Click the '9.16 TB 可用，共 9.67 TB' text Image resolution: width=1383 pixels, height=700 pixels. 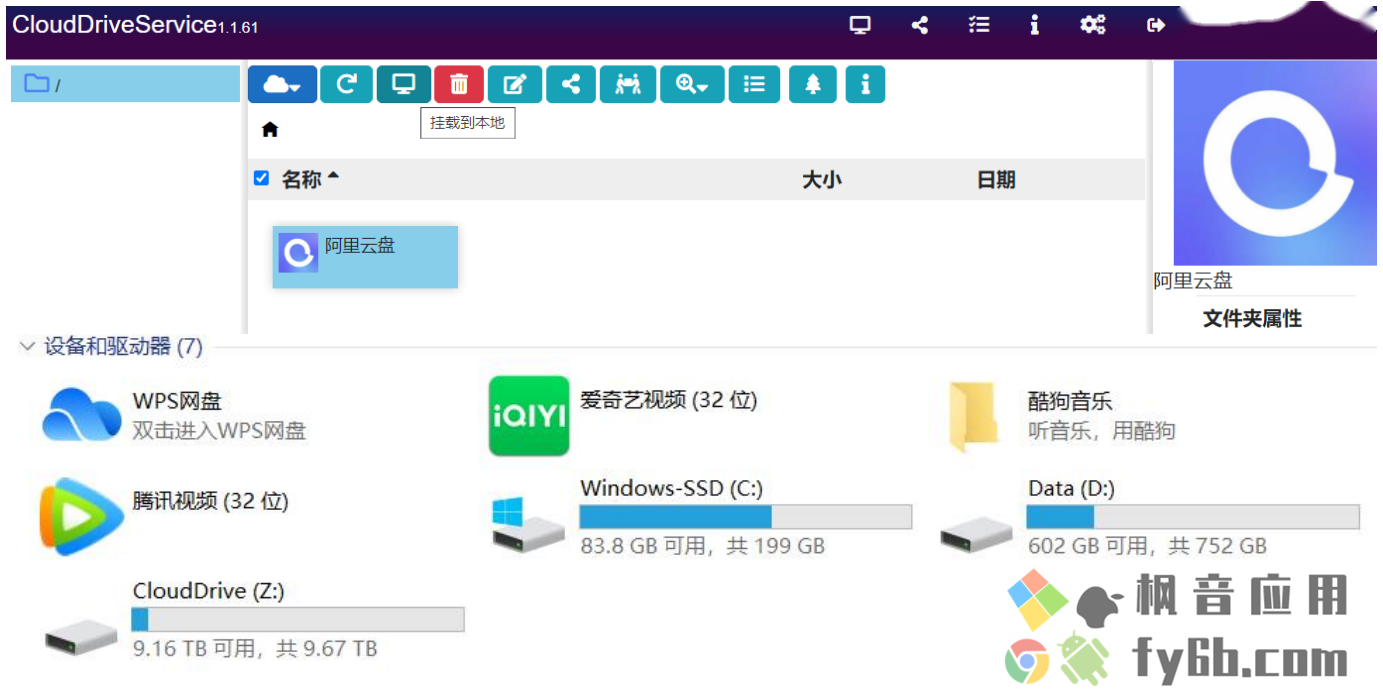click(255, 649)
